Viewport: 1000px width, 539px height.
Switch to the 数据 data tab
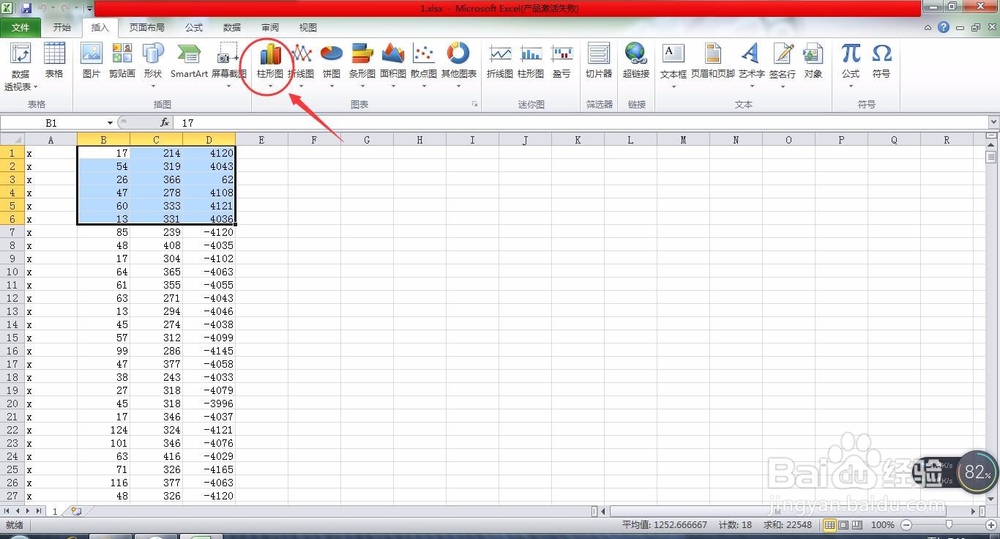(x=232, y=27)
